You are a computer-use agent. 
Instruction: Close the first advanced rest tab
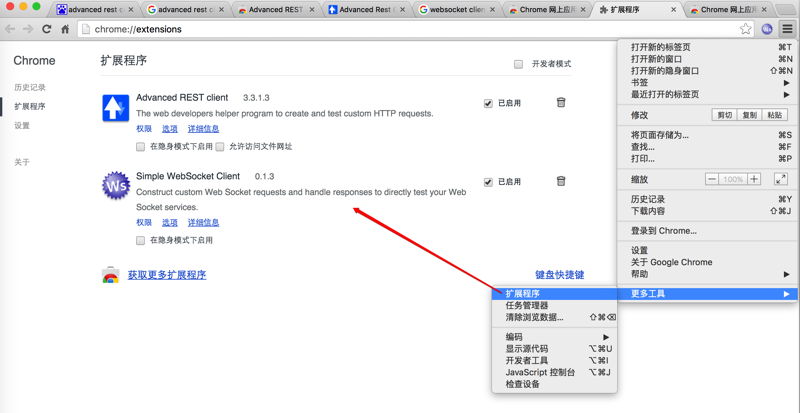(131, 10)
